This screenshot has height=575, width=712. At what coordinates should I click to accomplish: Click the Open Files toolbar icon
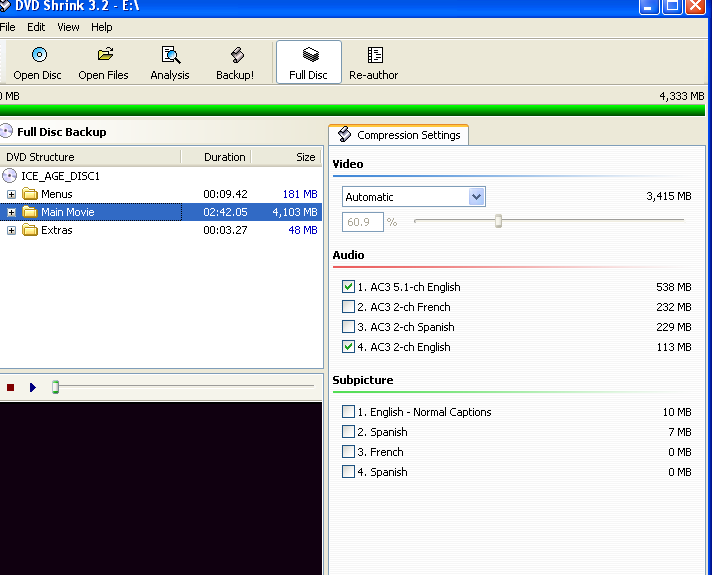(x=105, y=55)
